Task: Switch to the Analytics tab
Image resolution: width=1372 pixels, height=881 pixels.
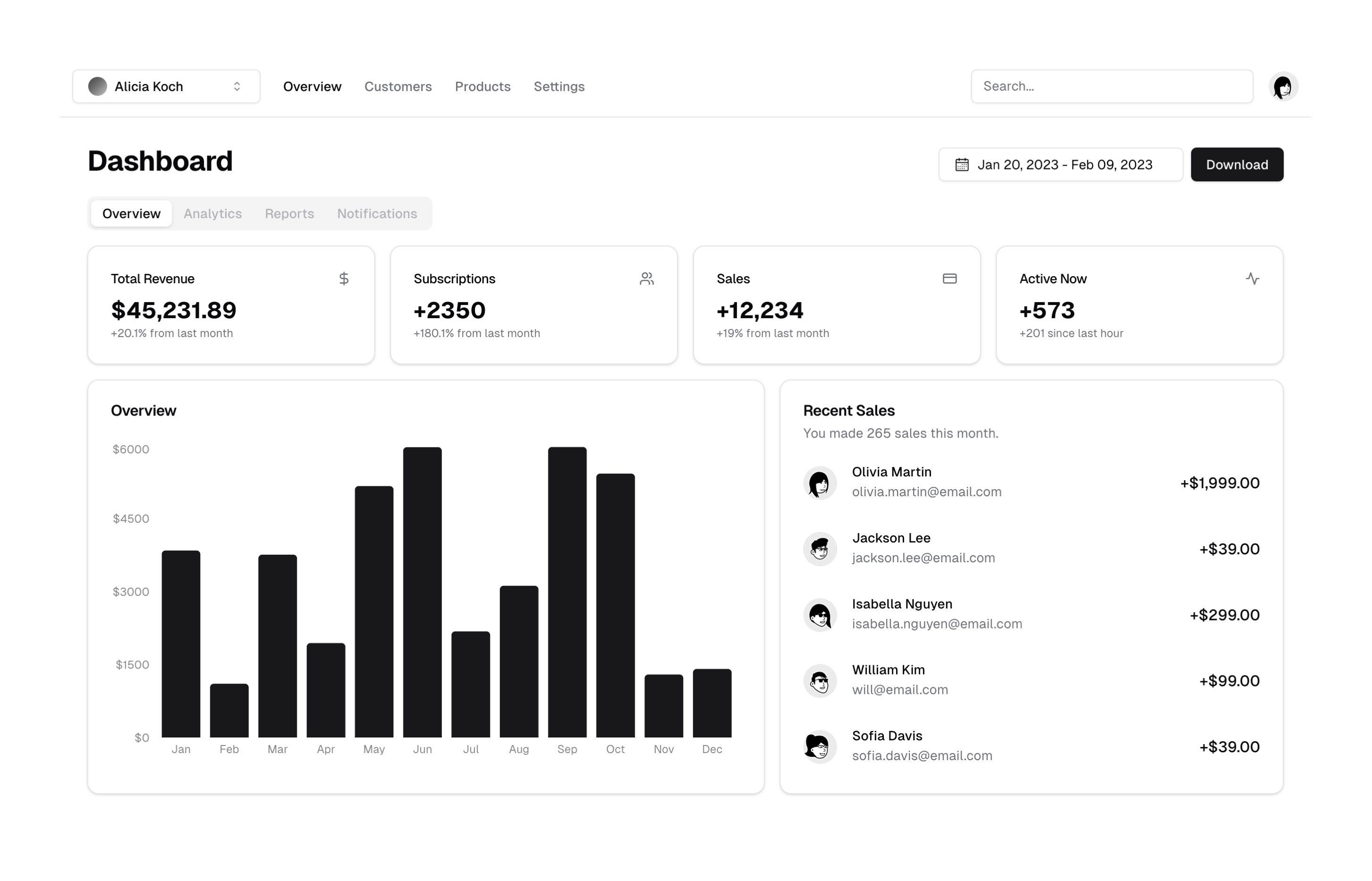Action: pos(212,213)
